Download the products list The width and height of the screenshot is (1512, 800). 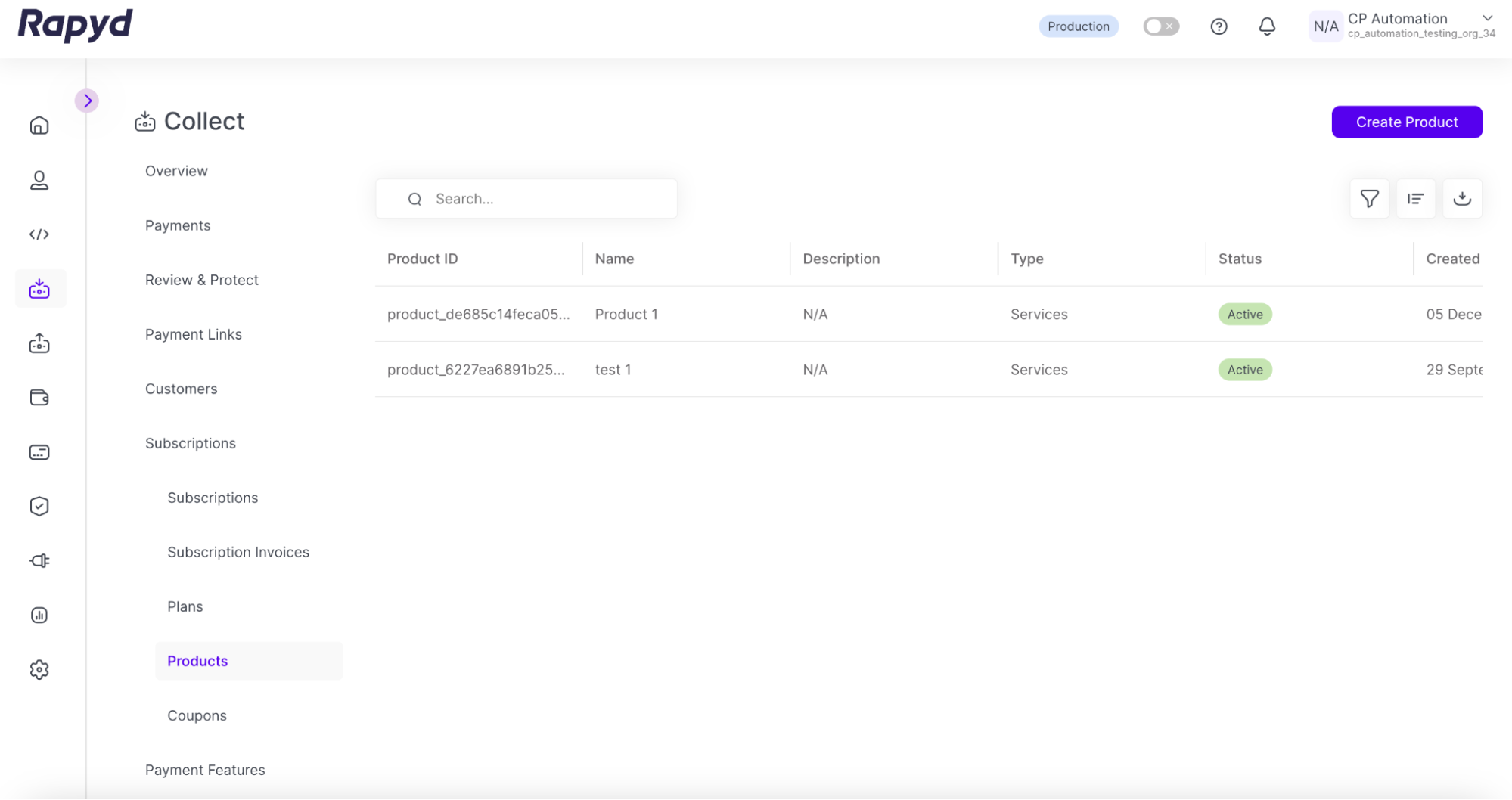pos(1462,199)
